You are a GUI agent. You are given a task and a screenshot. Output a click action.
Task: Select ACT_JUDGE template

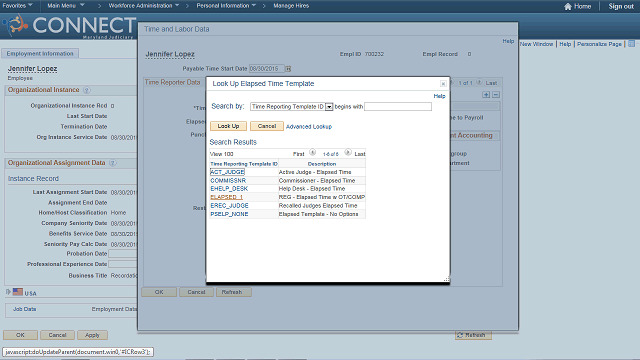coord(227,172)
